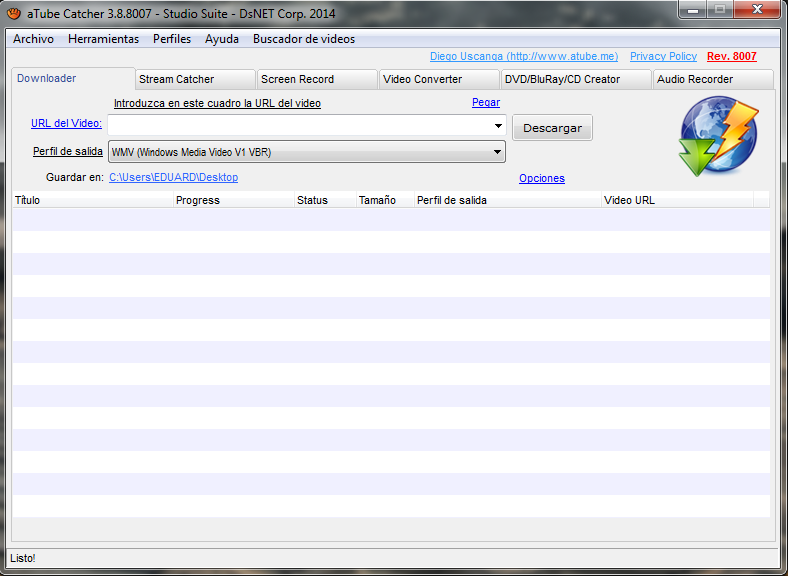Open the Audio Recorder tab
Screen dimensions: 788x576
(x=713, y=79)
